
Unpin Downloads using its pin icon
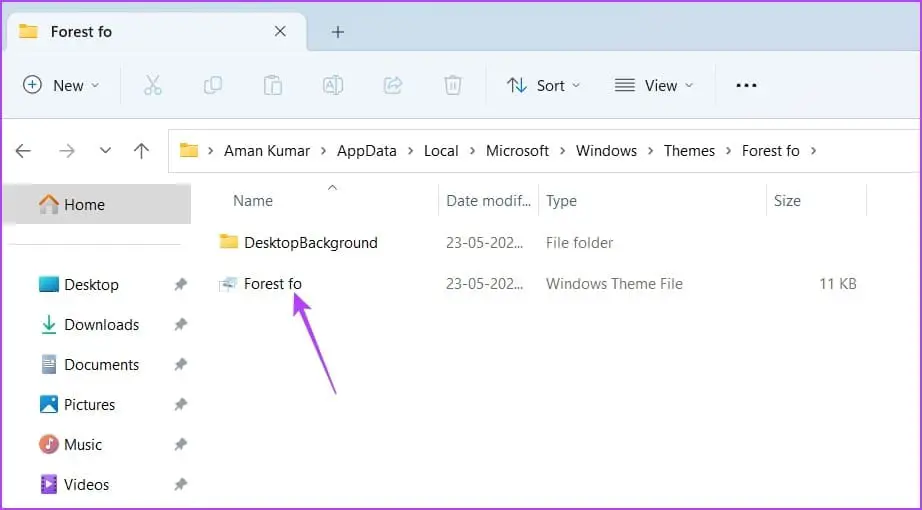pyautogui.click(x=181, y=325)
